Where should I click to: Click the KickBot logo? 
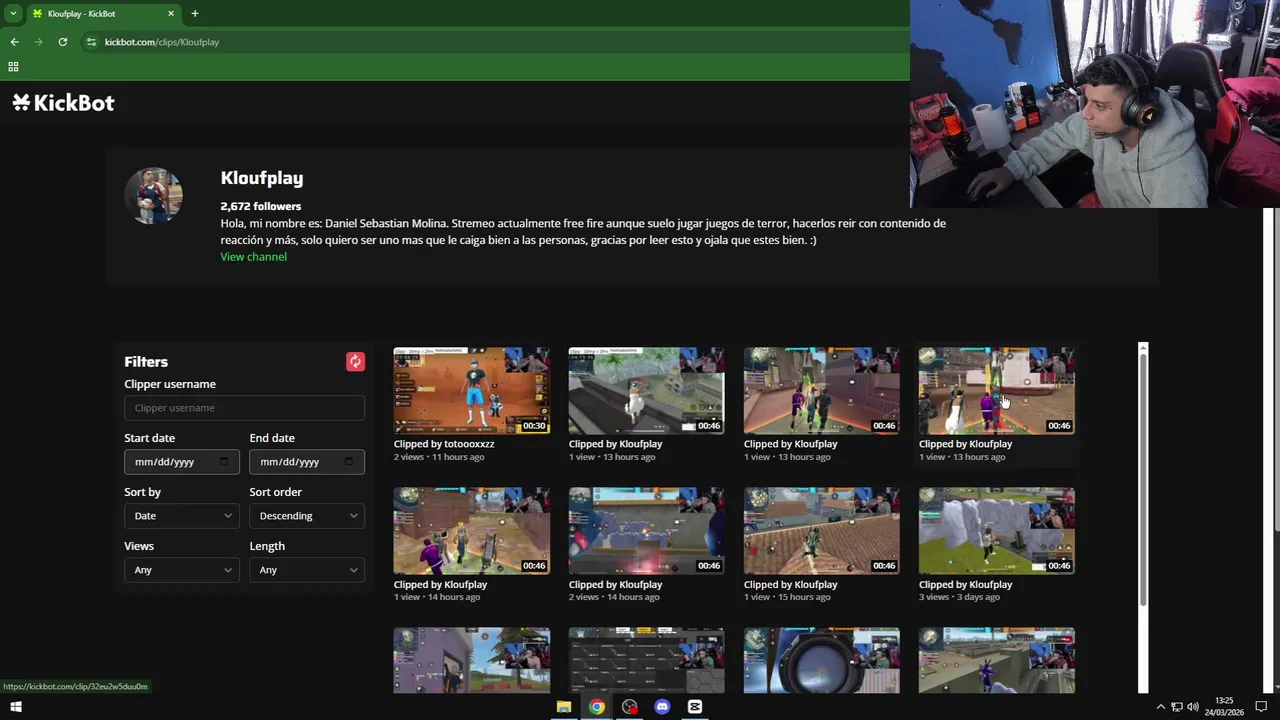point(63,102)
